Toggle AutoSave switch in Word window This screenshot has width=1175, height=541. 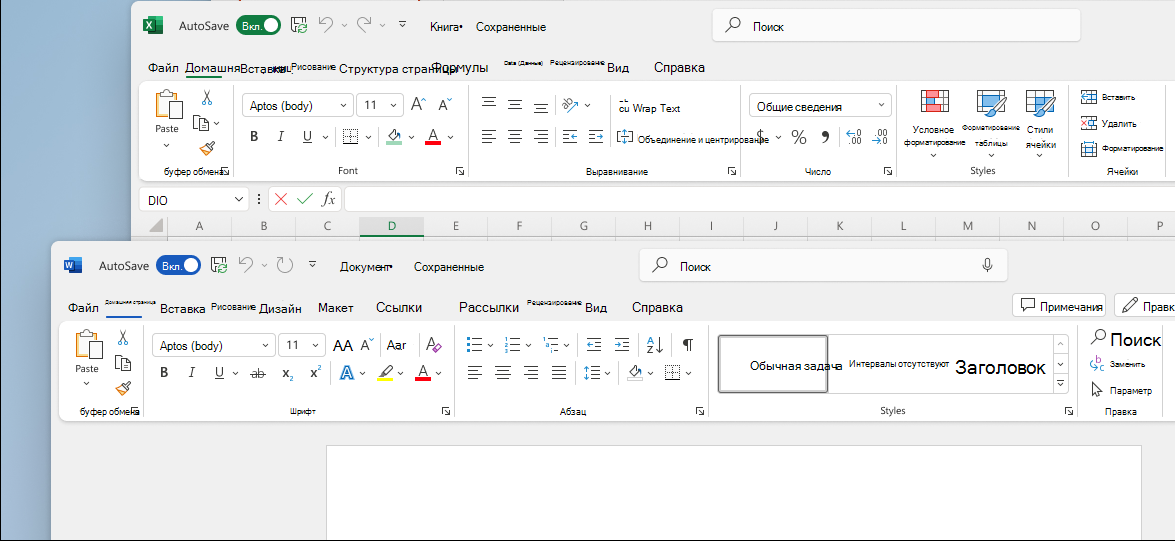point(178,265)
